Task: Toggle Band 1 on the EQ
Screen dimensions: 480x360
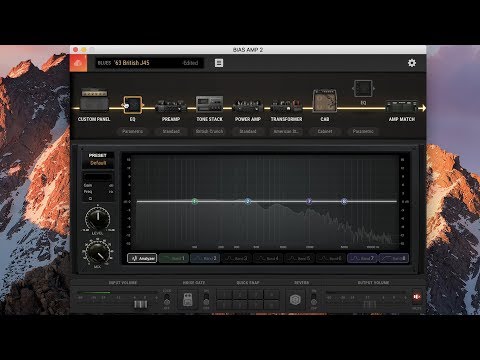Action: pyautogui.click(x=174, y=258)
